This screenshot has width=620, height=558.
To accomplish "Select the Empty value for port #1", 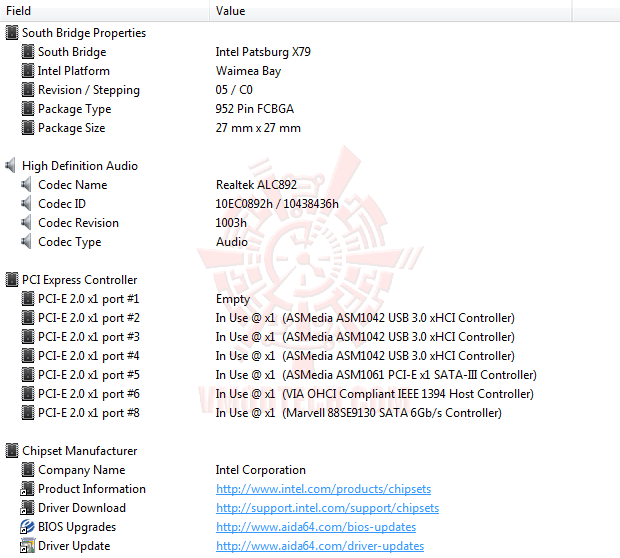I will [x=233, y=299].
